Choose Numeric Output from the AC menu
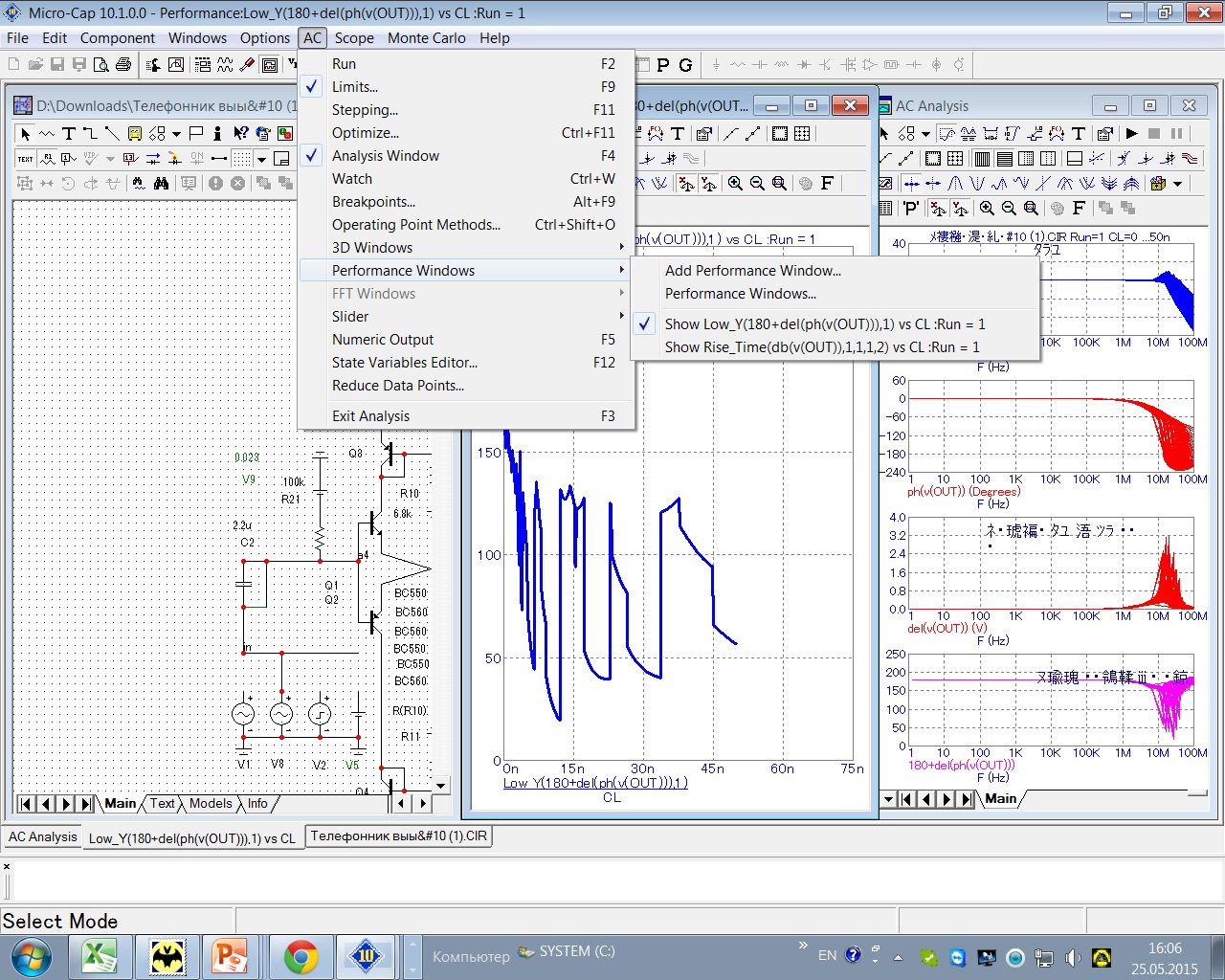The width and height of the screenshot is (1225, 980). pos(467,339)
